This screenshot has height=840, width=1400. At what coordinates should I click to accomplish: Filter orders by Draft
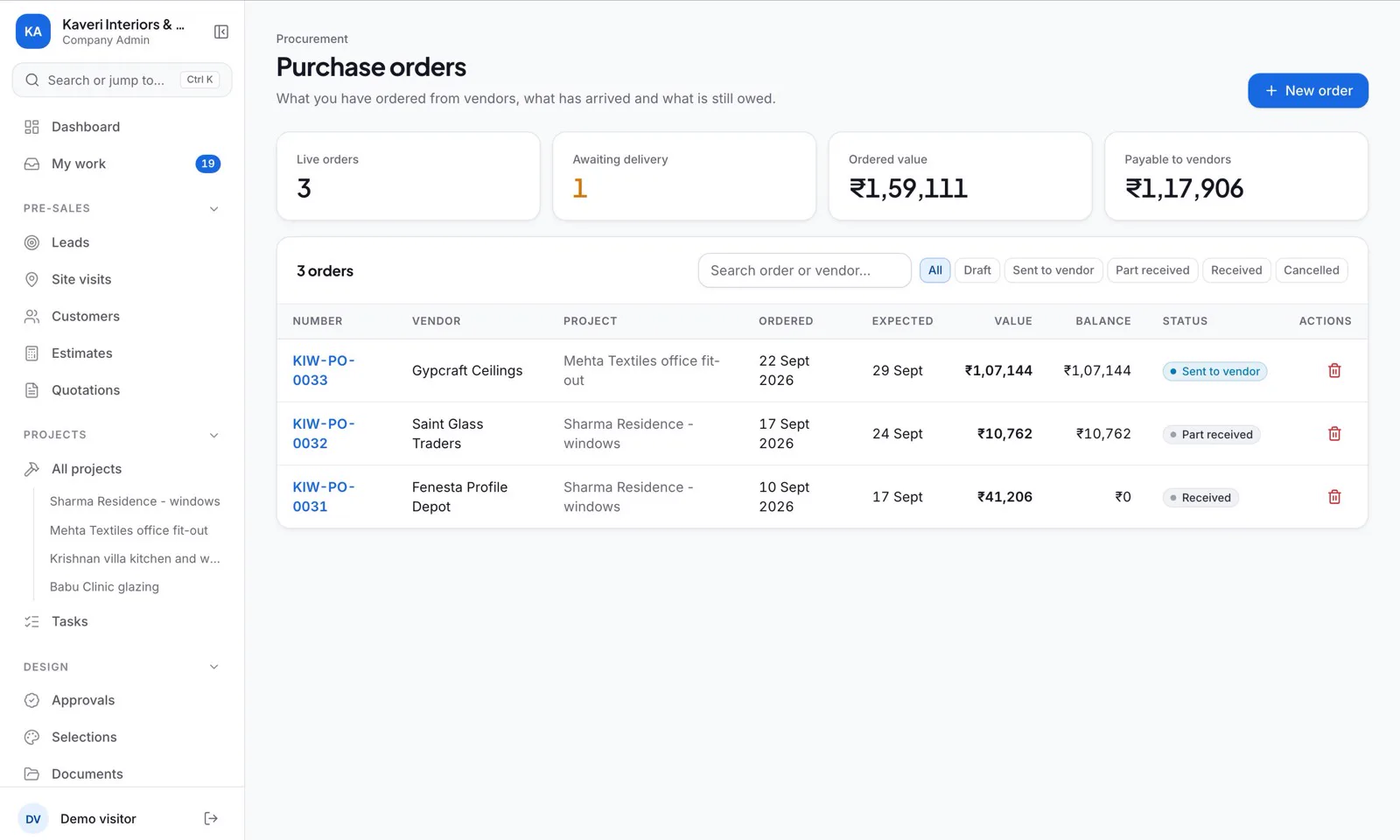point(977,270)
